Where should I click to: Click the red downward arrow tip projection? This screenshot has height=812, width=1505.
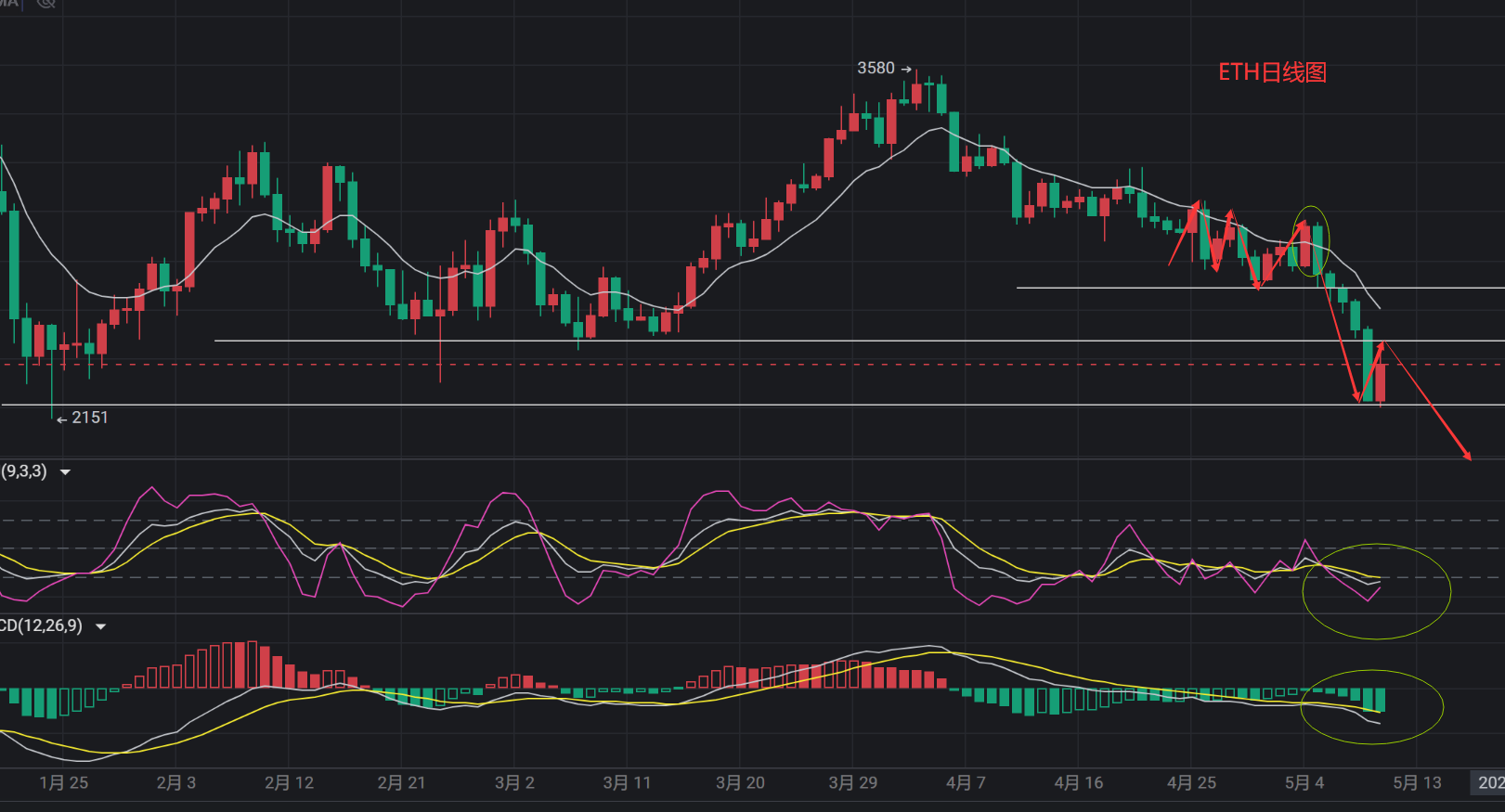pyautogui.click(x=1468, y=457)
